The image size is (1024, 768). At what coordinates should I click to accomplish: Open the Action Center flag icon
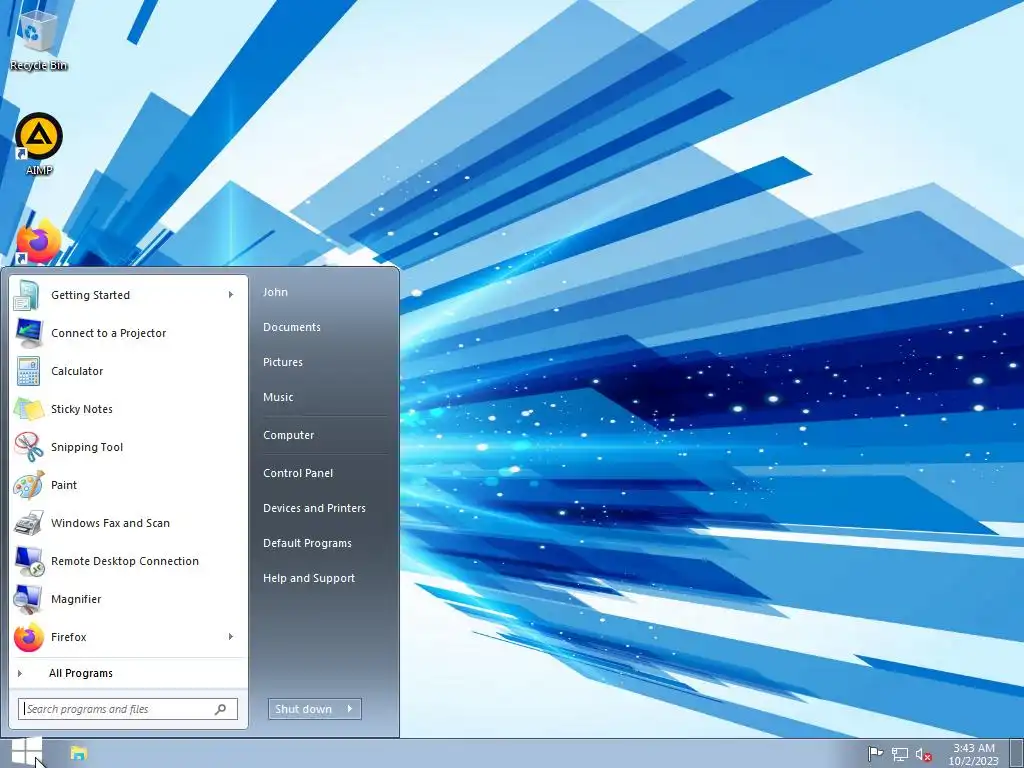coord(875,754)
